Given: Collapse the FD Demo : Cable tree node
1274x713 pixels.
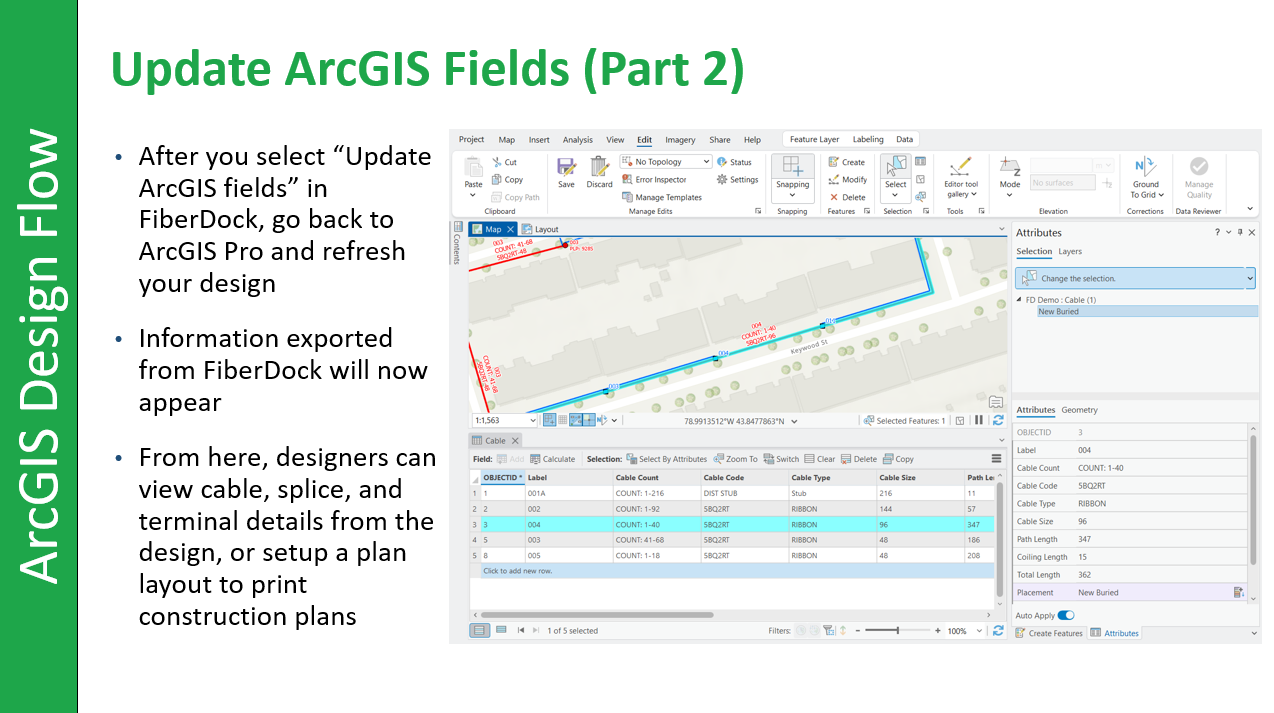Looking at the screenshot, I should coord(1018,300).
